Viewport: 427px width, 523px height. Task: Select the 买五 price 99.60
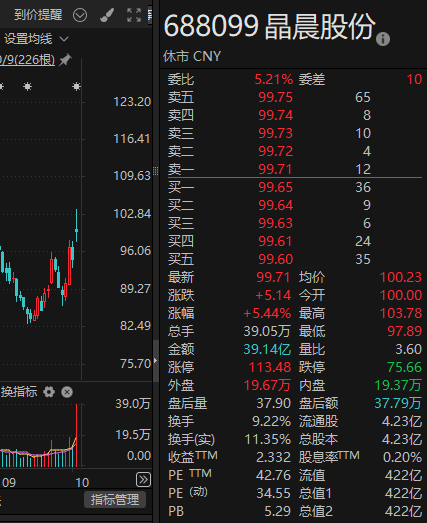coord(275,259)
